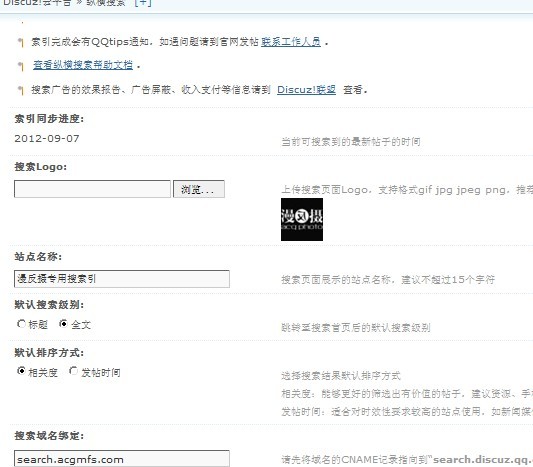Click the 跳转至搜索首页后的默认搜索级别 hint
533x467 pixels.
356,328
